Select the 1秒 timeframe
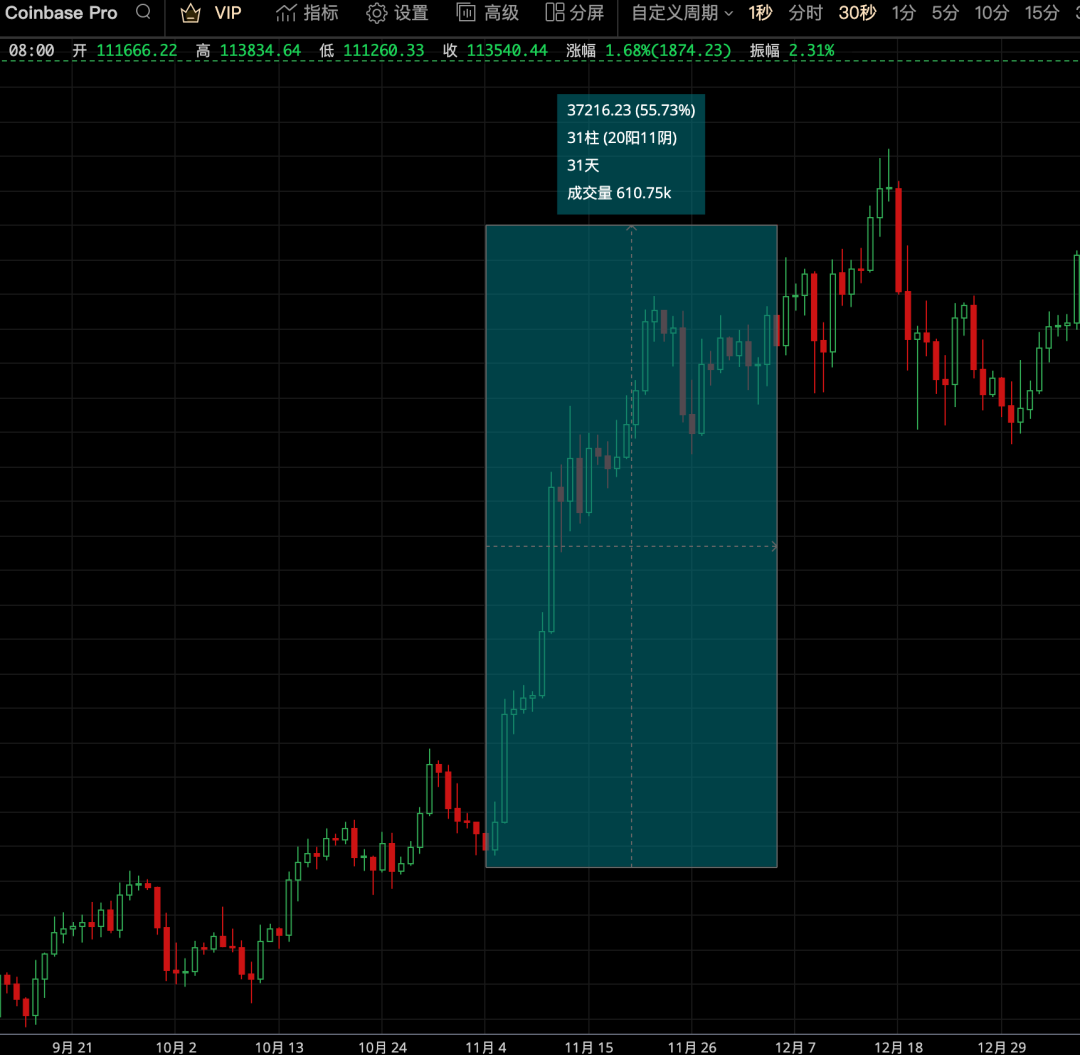The image size is (1080, 1055). pyautogui.click(x=760, y=13)
